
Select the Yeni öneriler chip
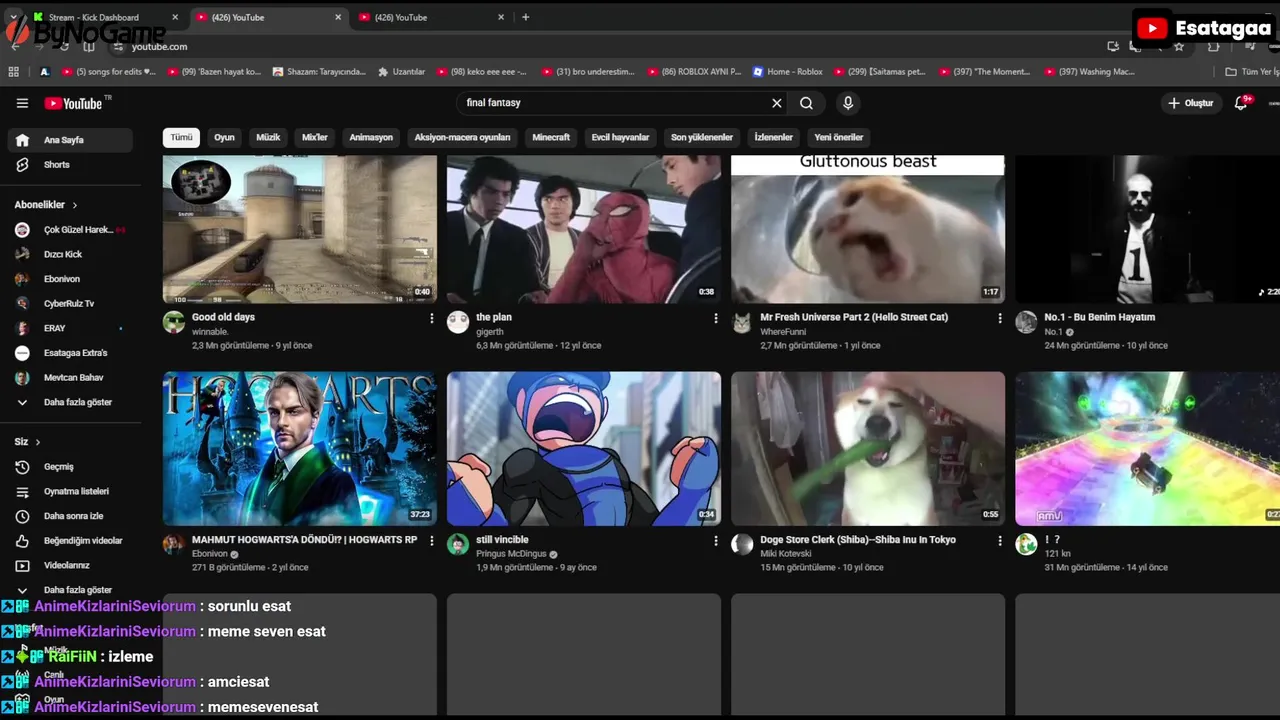tap(838, 137)
